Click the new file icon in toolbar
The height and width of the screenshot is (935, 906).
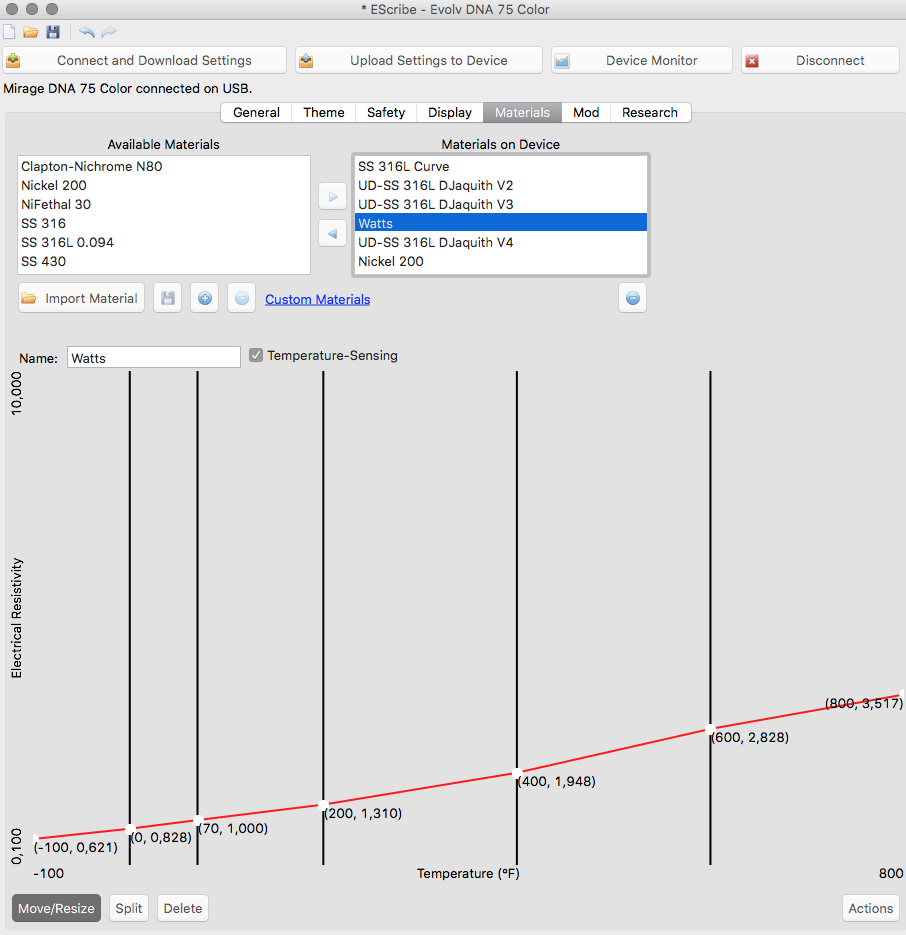click(10, 32)
